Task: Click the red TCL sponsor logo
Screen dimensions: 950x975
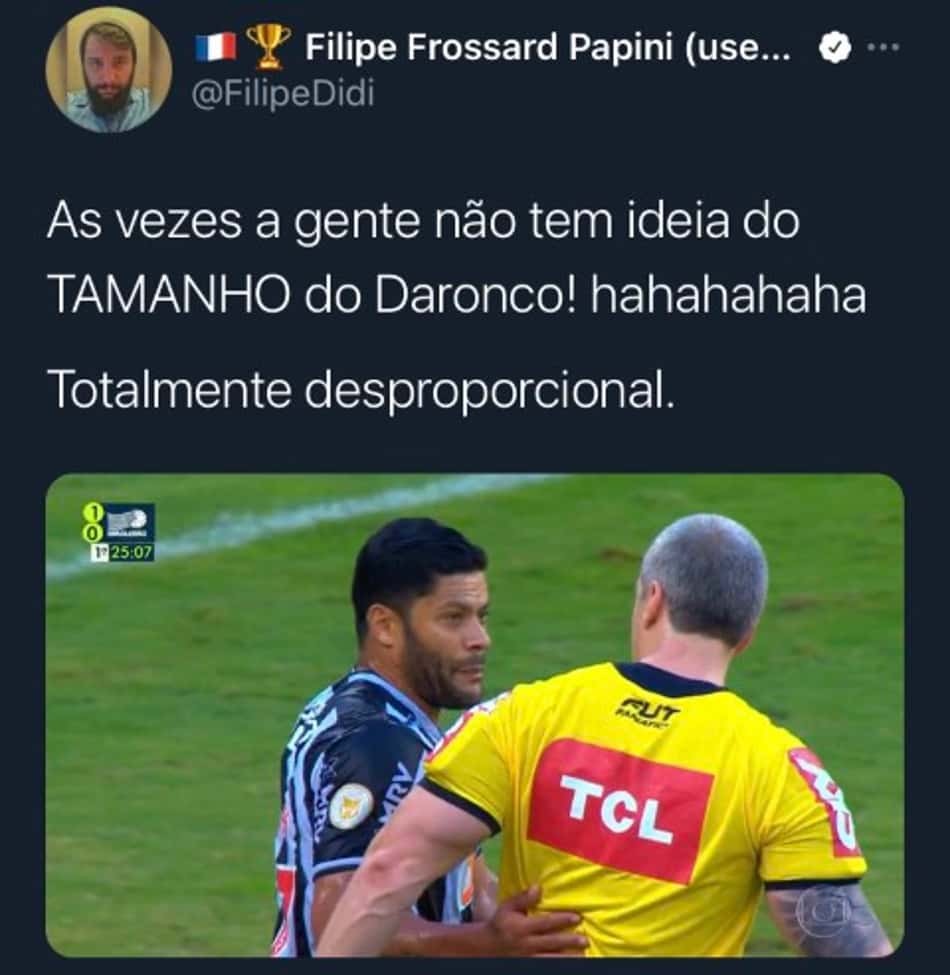Action: pyautogui.click(x=620, y=811)
